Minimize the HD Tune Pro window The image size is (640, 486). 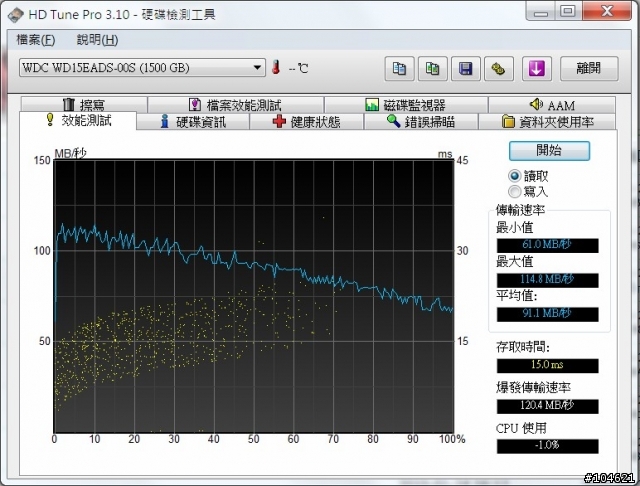coord(540,11)
